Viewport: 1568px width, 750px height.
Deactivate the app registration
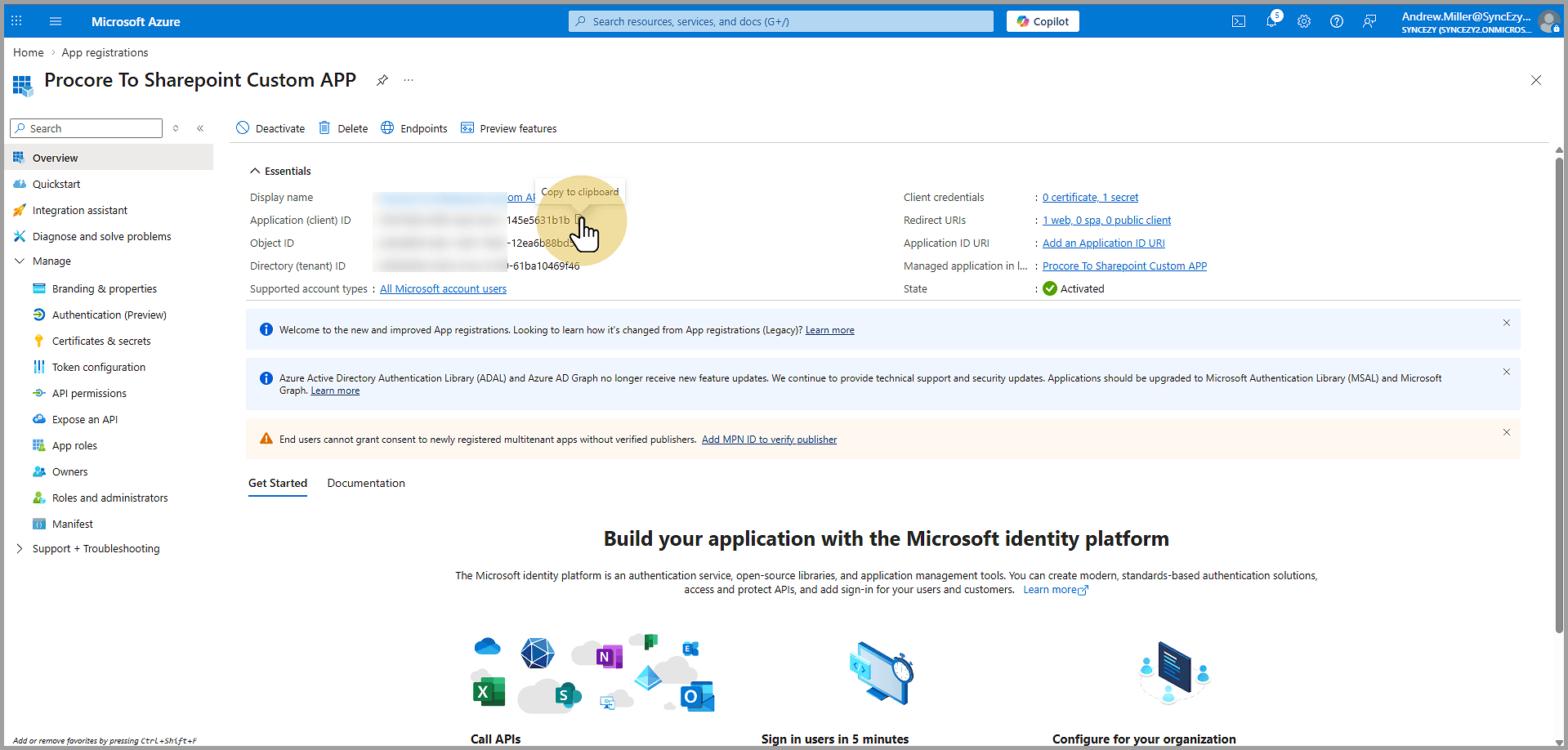click(270, 128)
